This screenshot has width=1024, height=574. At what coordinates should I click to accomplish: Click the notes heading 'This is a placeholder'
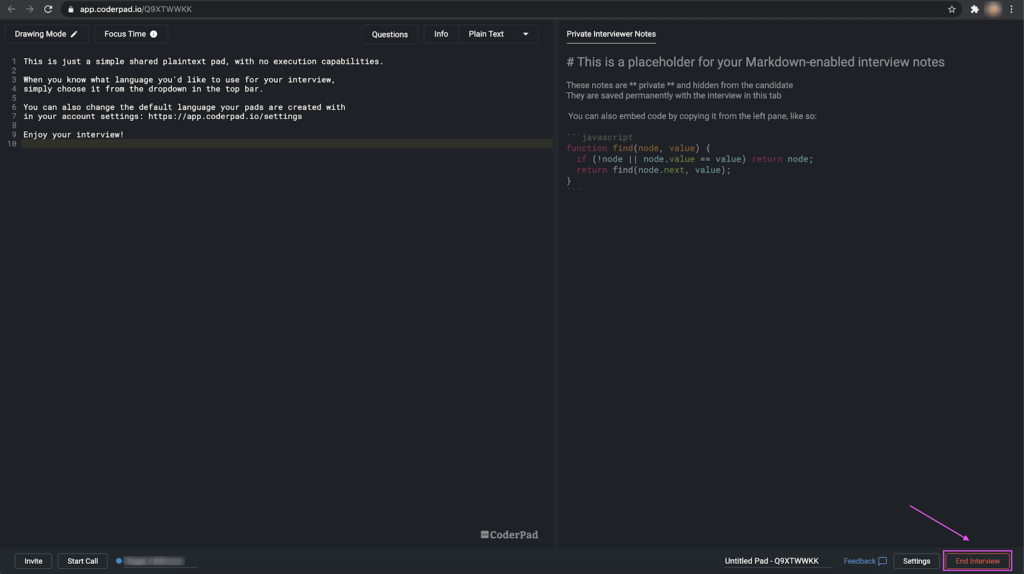coord(755,62)
